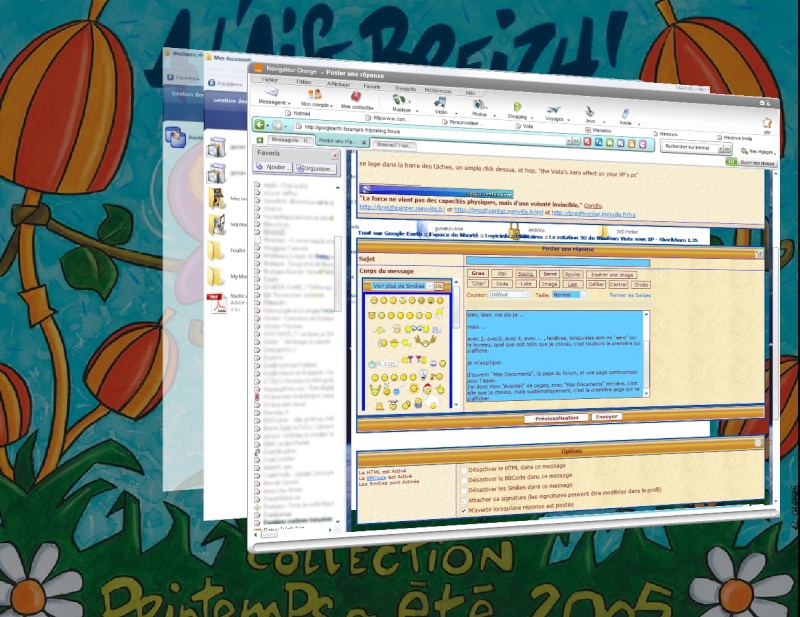Open the Edition menu
Viewport: 800px width, 617px height.
tap(304, 82)
